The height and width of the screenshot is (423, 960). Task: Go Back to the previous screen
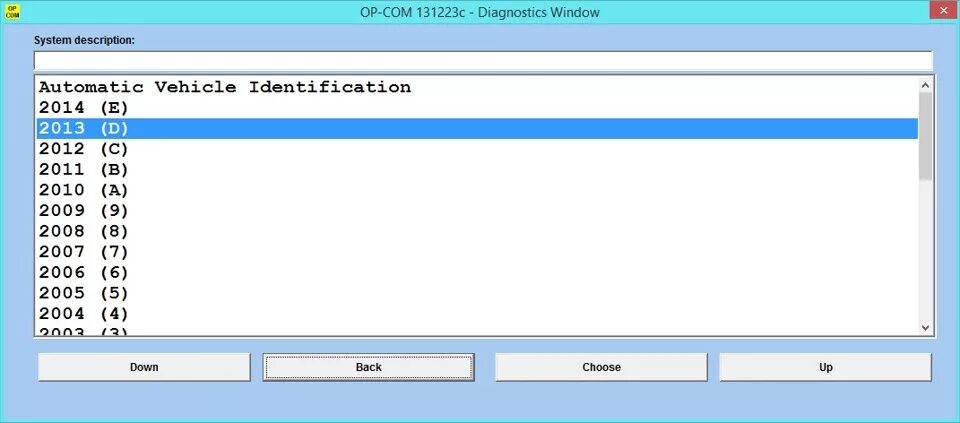369,367
